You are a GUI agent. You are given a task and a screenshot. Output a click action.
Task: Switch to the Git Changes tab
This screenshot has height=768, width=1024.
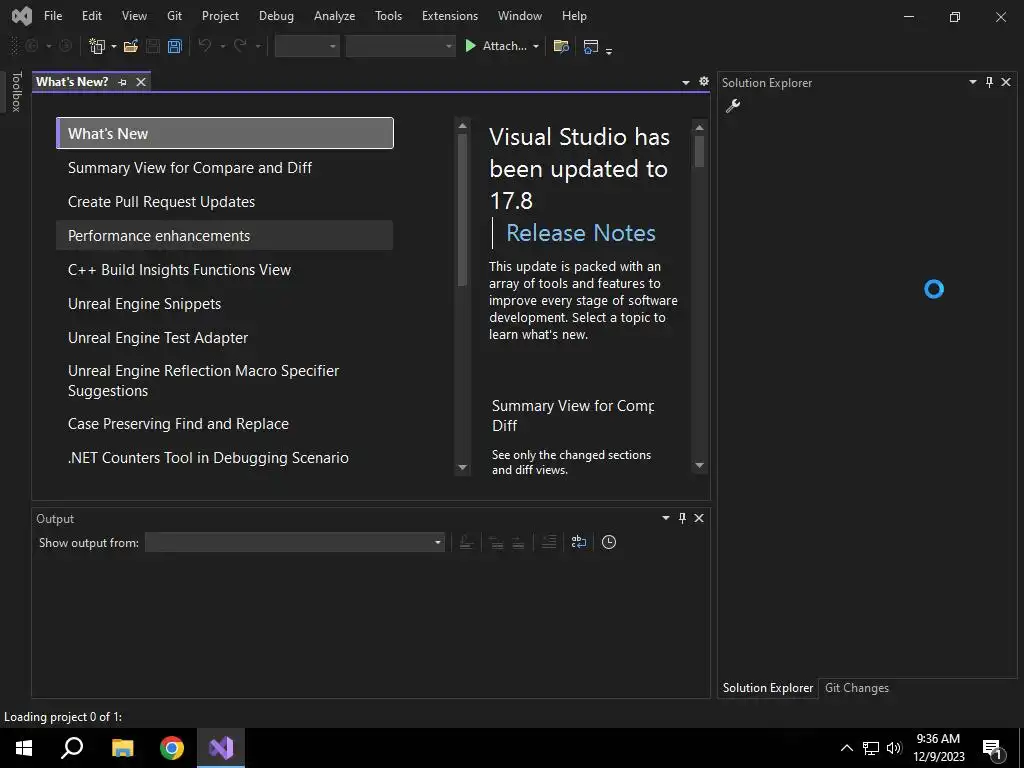coord(857,688)
